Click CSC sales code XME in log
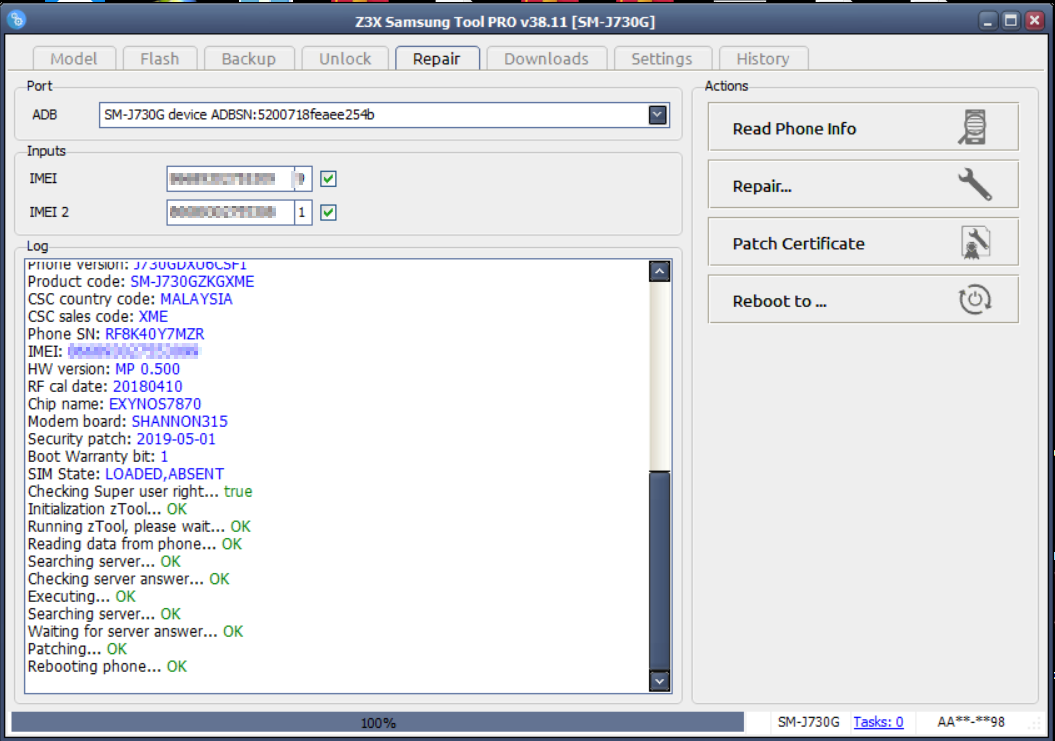1055x741 pixels. point(153,316)
